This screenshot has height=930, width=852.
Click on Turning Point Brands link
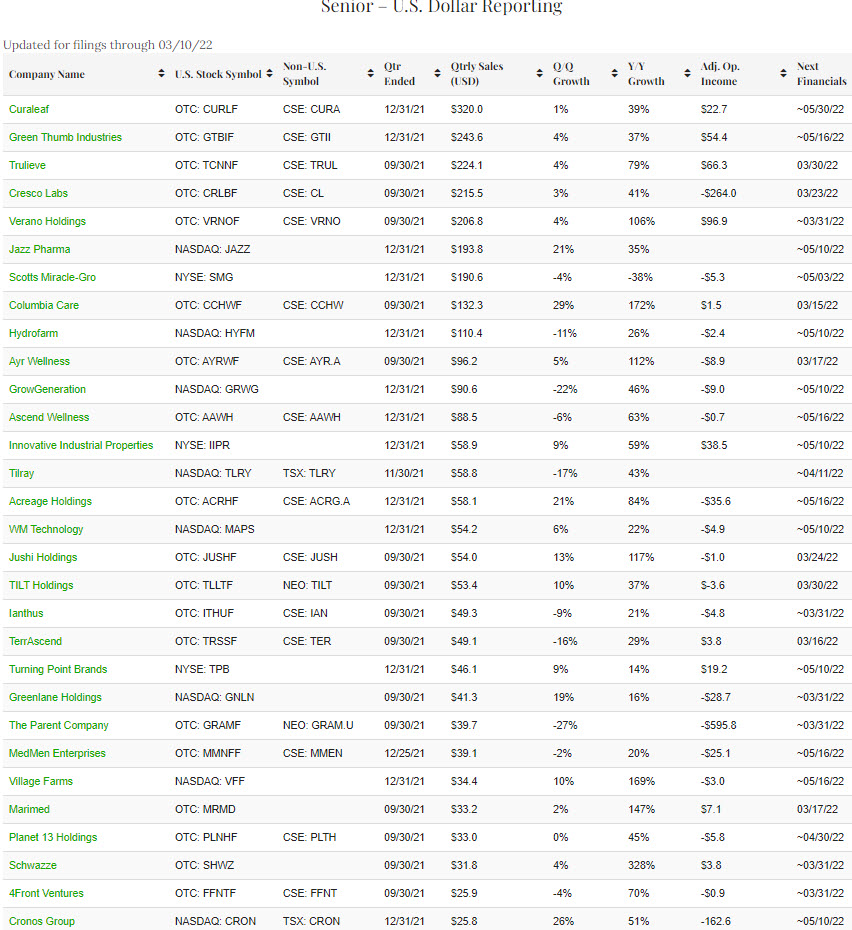click(58, 669)
